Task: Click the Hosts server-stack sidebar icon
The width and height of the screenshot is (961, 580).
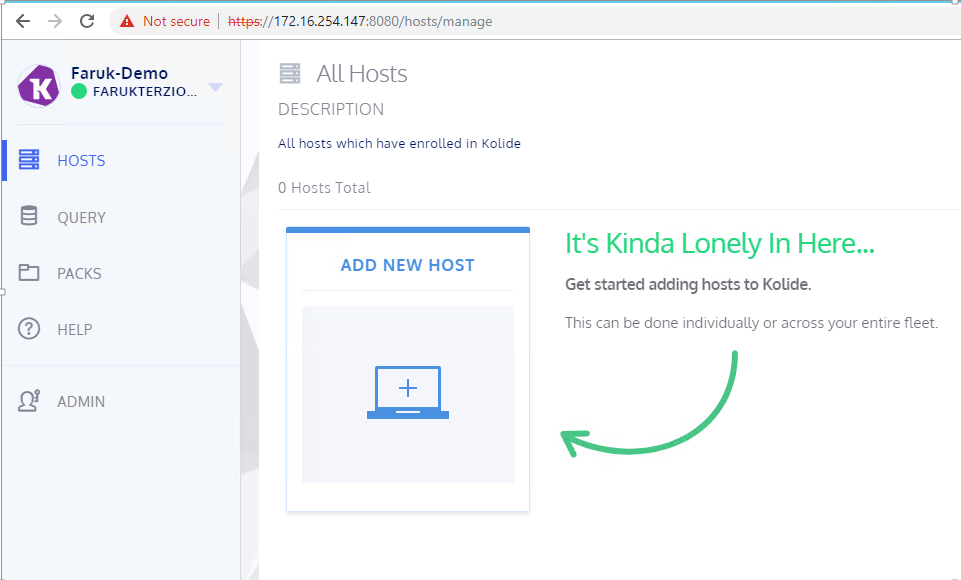Action: (x=29, y=159)
